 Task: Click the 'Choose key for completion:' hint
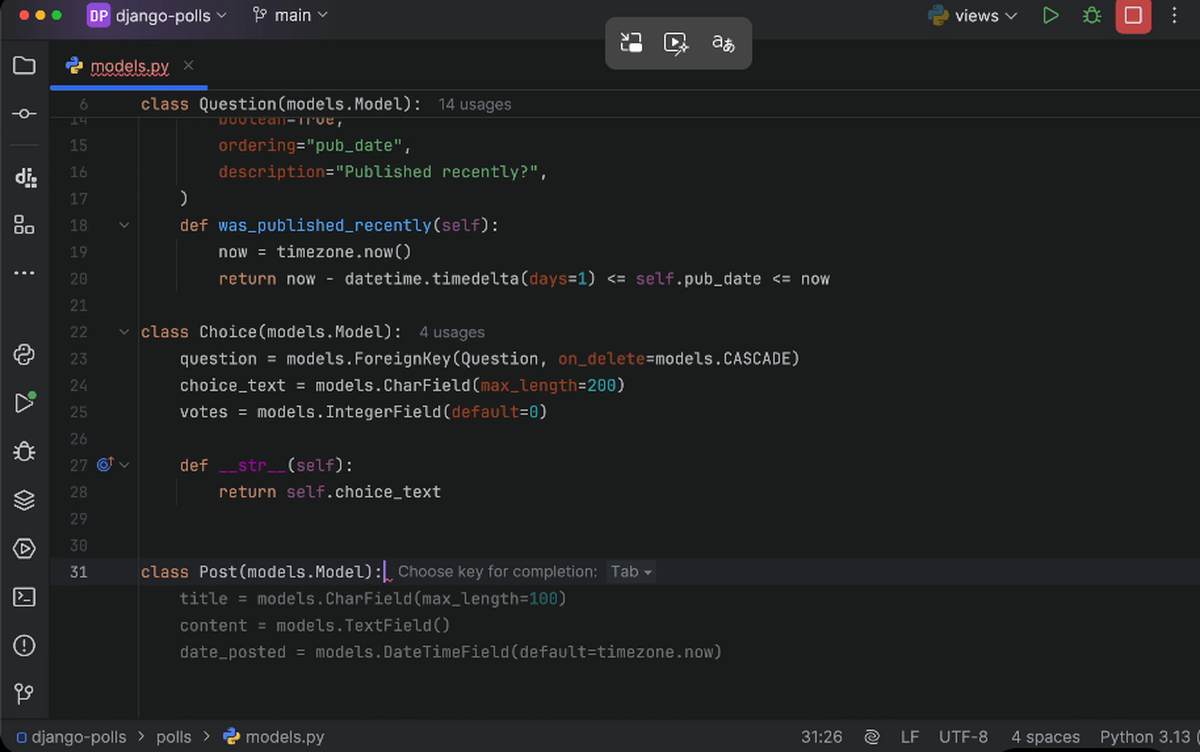point(497,572)
